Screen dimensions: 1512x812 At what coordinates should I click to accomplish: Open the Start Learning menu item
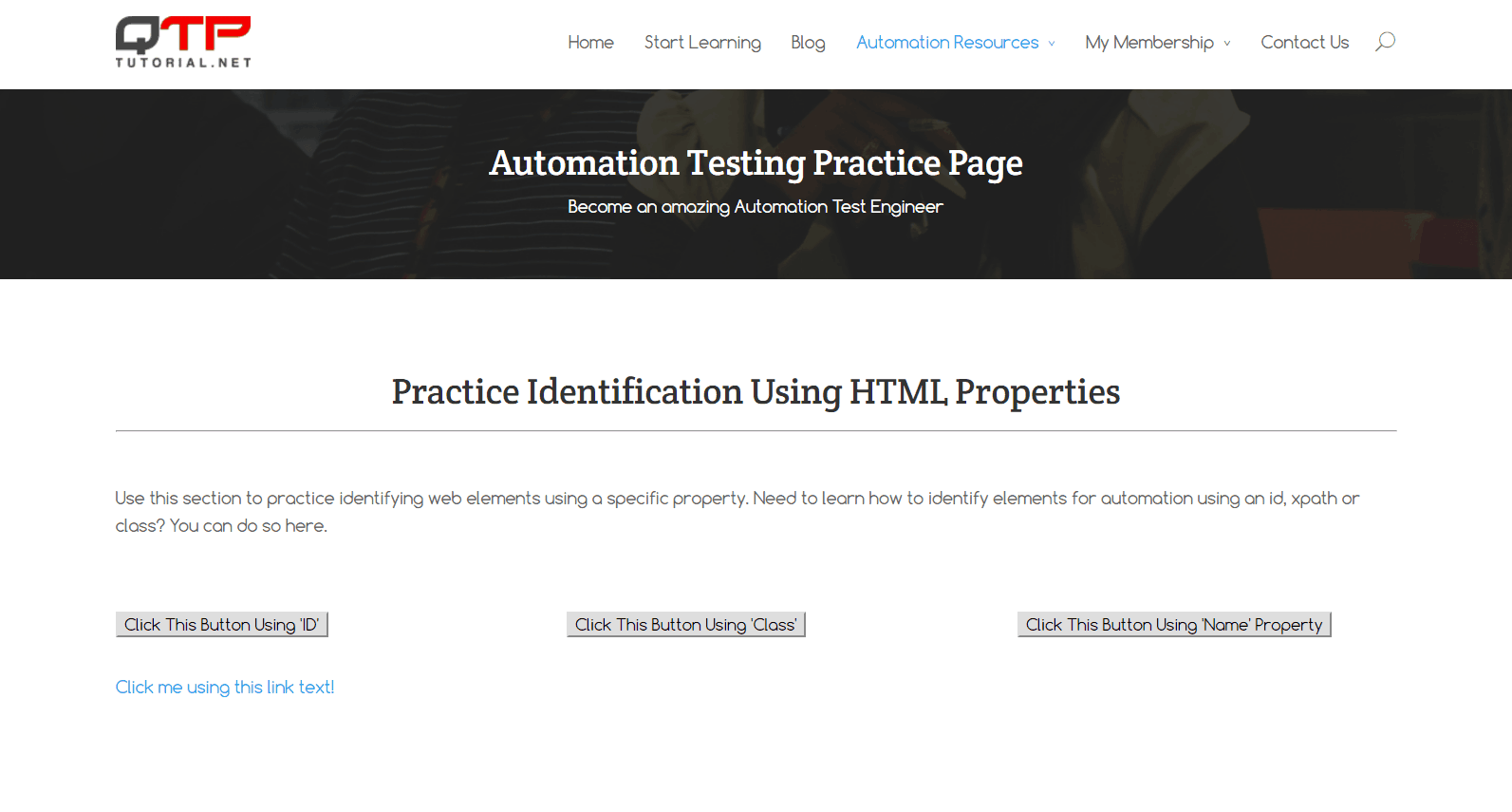[x=702, y=43]
